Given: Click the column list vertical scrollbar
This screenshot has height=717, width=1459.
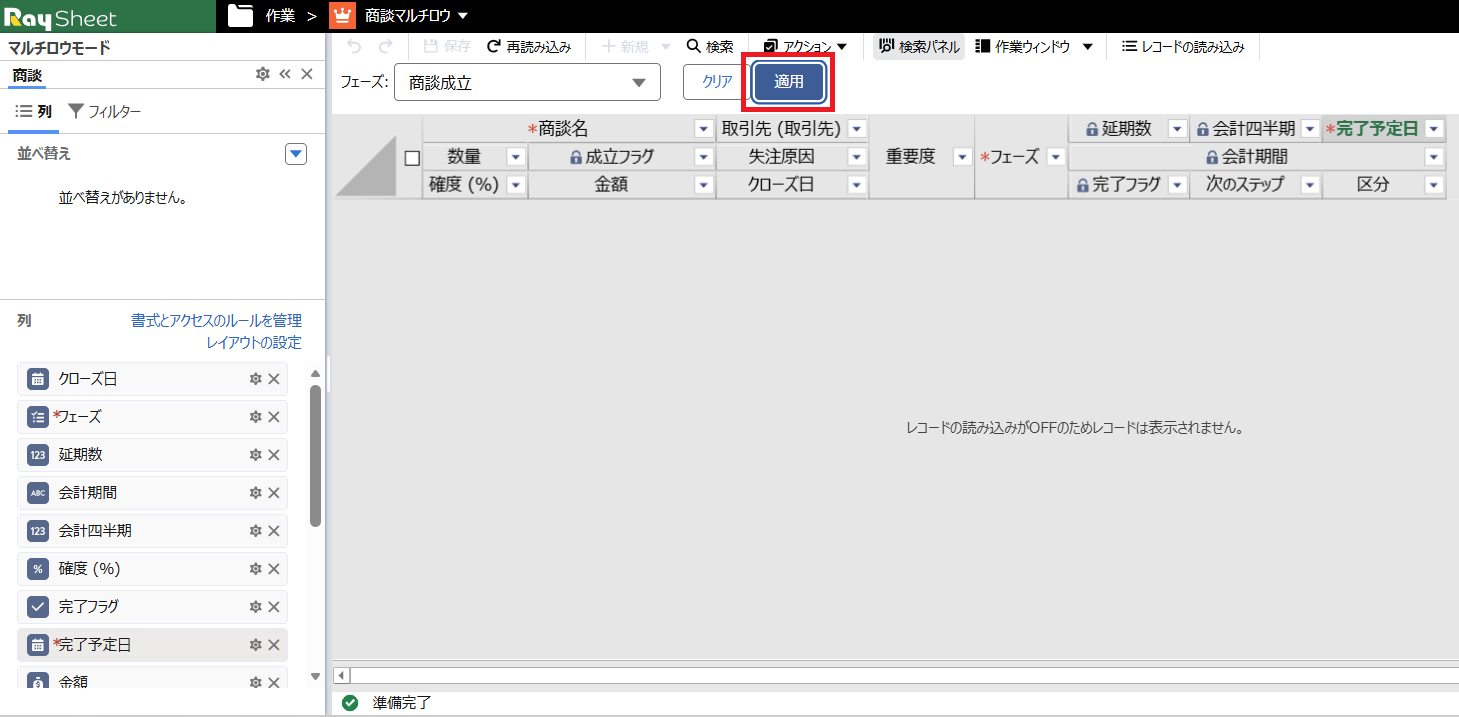Looking at the screenshot, I should tap(316, 455).
